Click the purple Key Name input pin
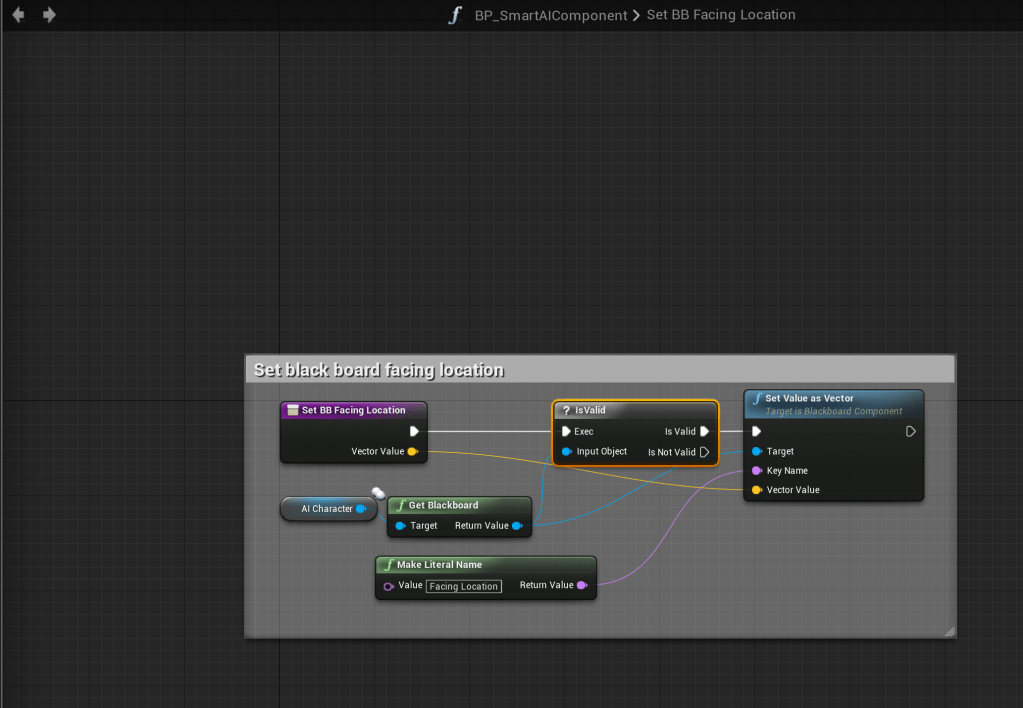The width and height of the screenshot is (1023, 708). pos(757,471)
